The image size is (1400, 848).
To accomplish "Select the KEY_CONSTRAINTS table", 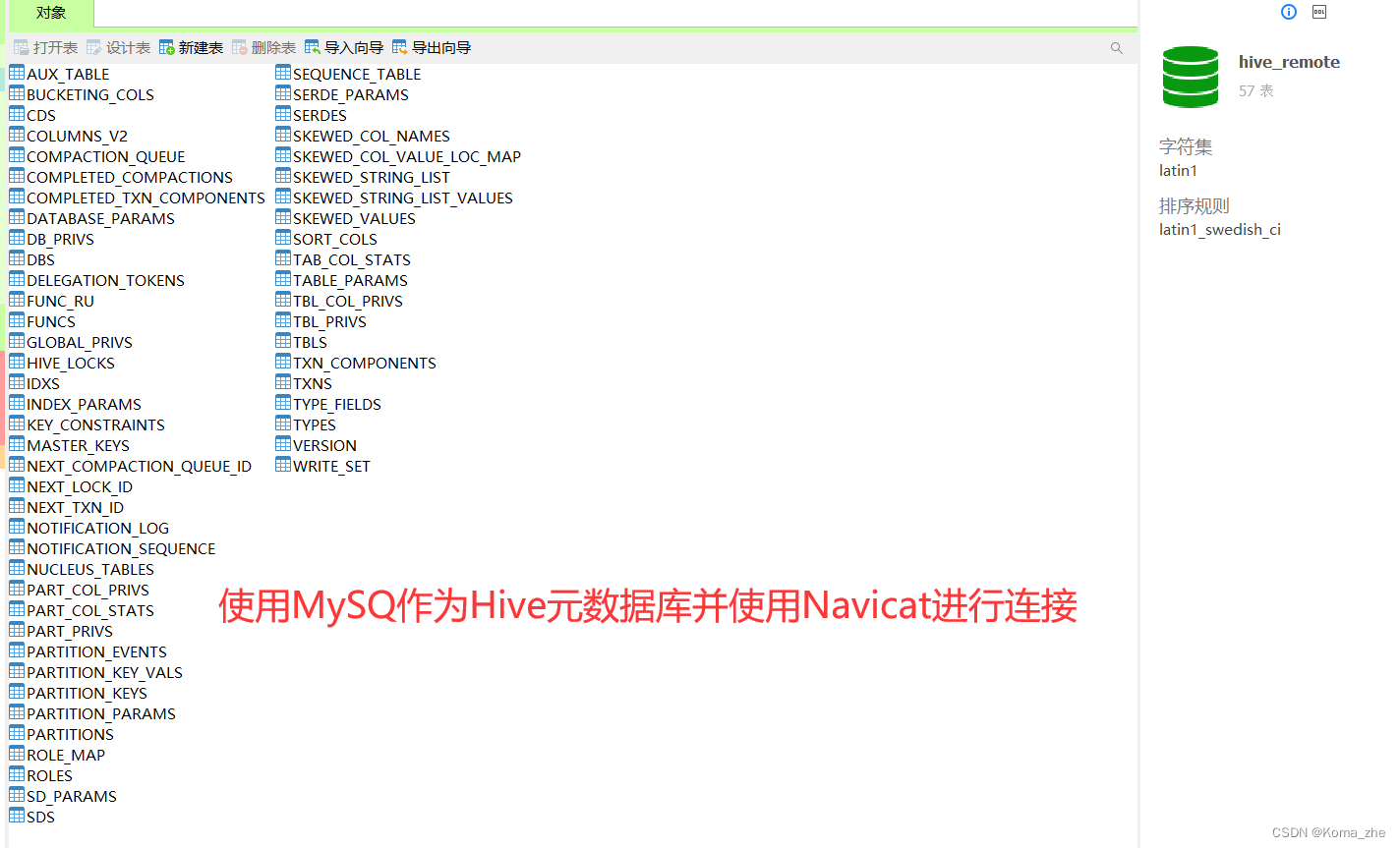I will pos(95,424).
